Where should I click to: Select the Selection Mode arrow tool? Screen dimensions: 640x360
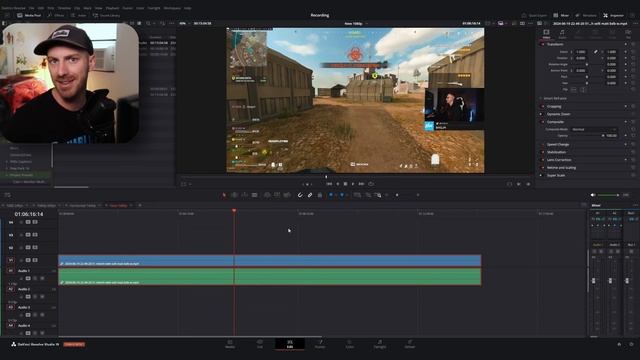point(224,195)
